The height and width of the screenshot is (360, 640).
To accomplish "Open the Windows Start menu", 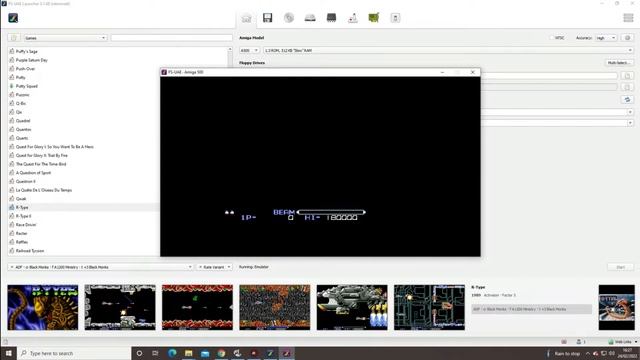I will [x=9, y=353].
